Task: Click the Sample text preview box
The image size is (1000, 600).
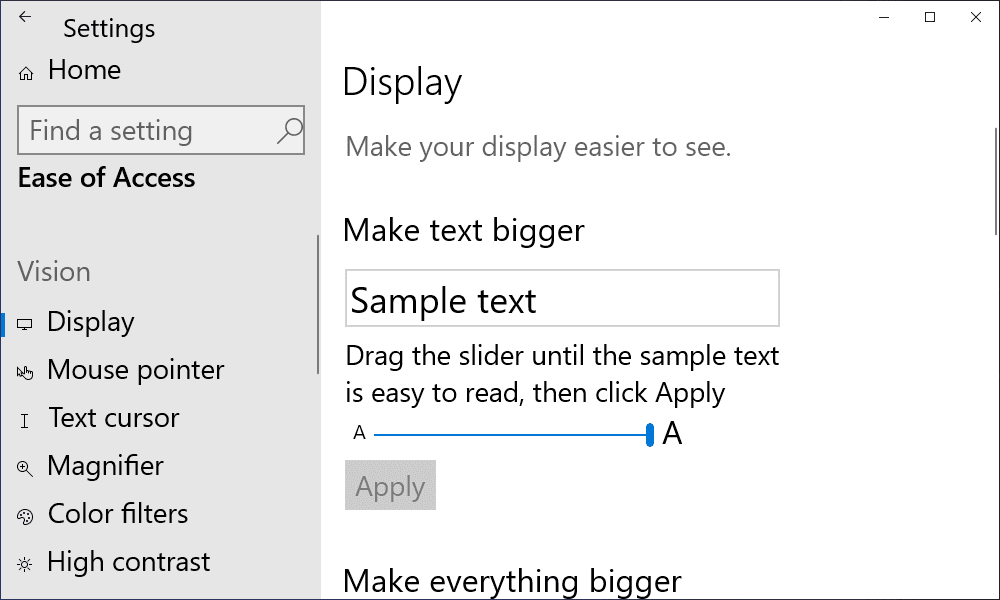Action: pos(561,298)
